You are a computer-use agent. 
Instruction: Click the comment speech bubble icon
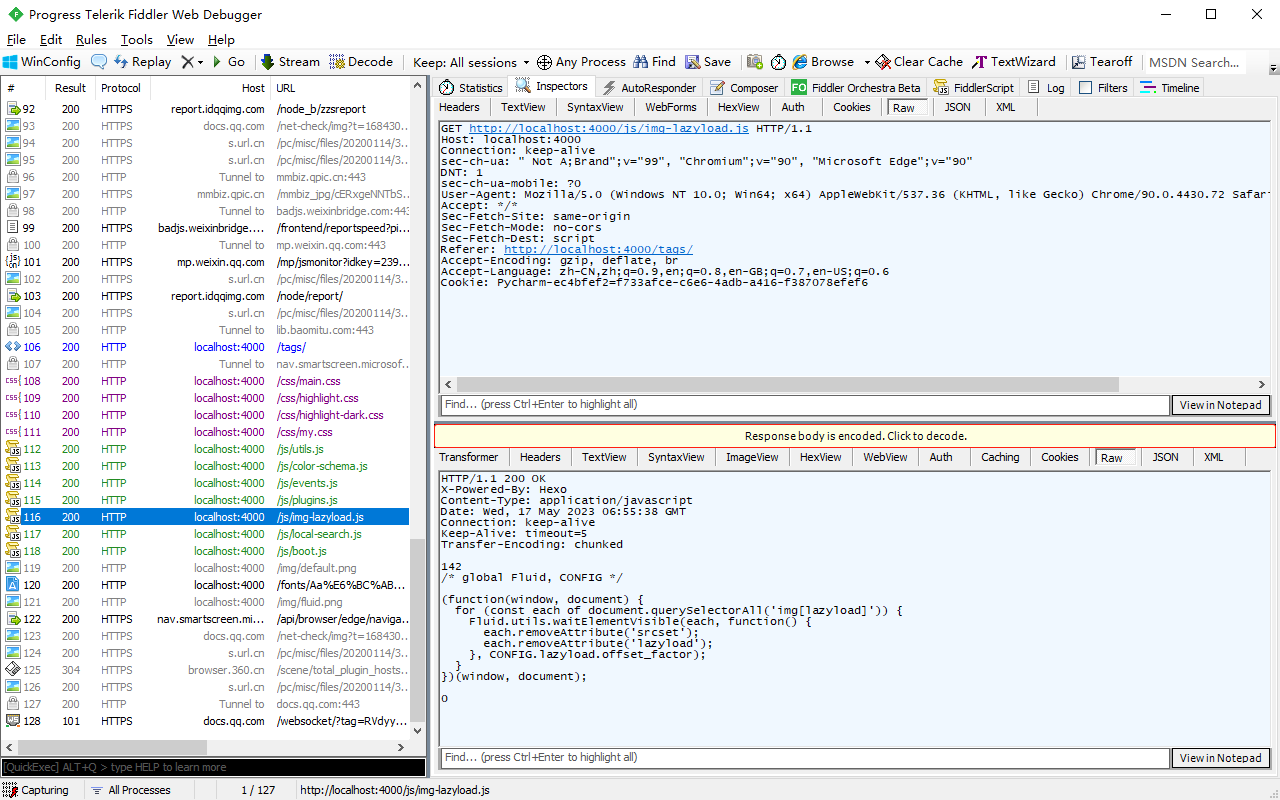(99, 62)
